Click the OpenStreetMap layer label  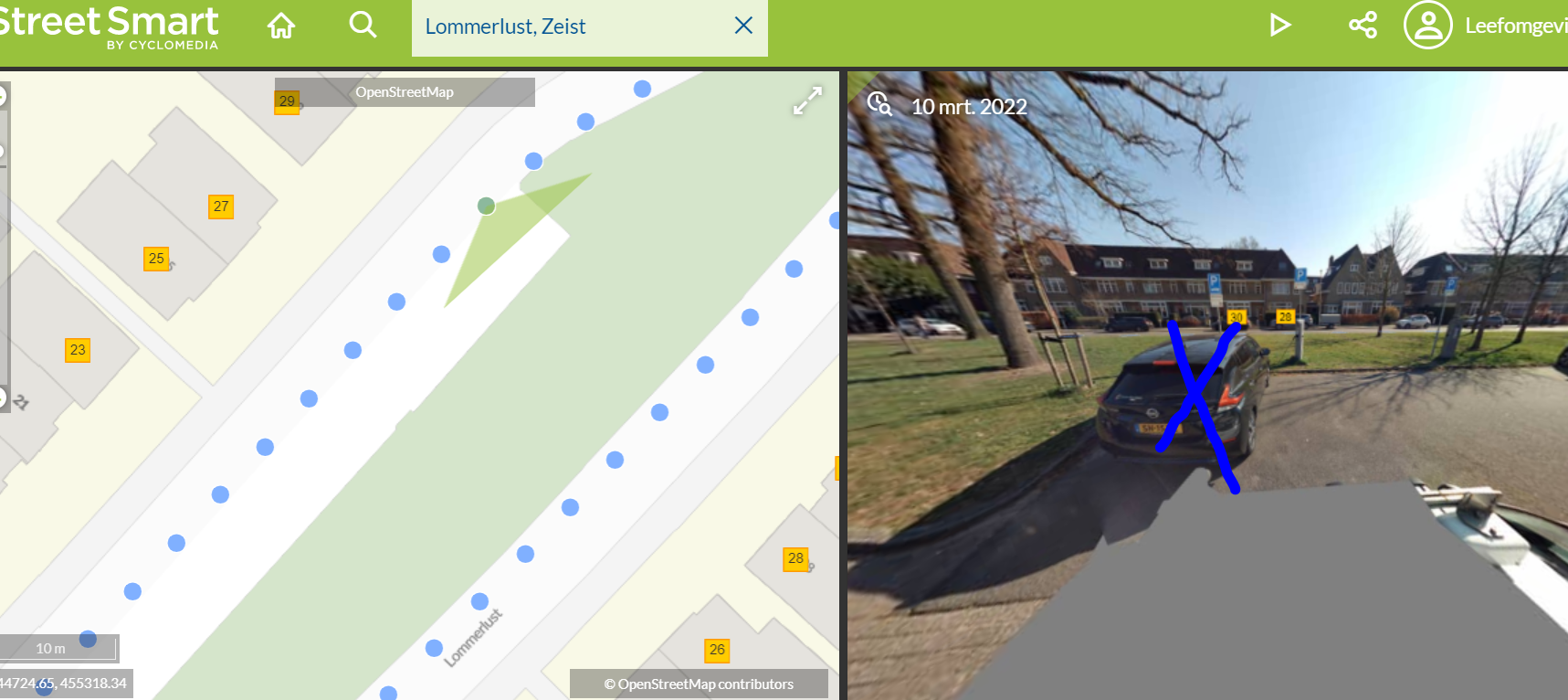click(x=405, y=92)
